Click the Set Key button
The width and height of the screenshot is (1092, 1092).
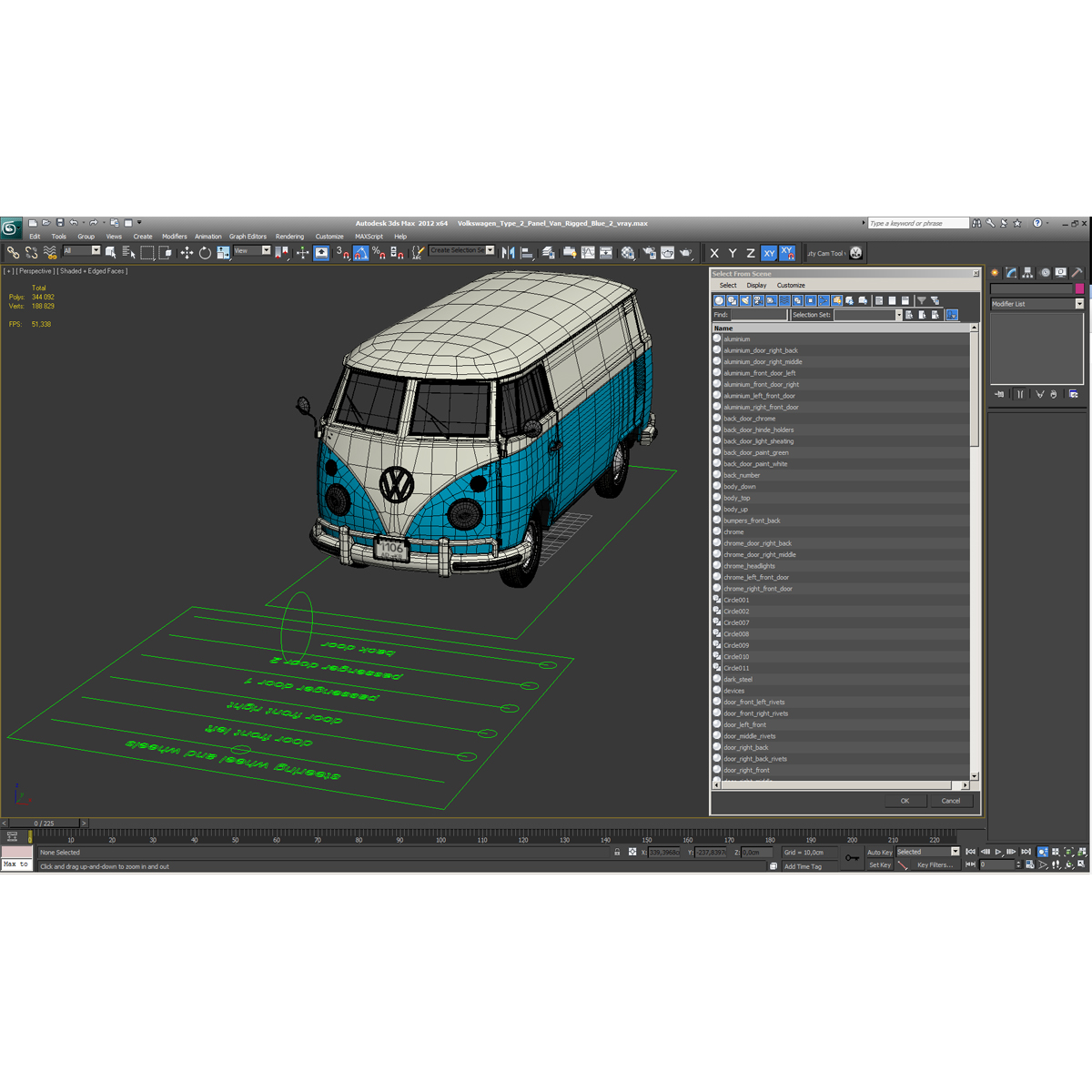(x=879, y=865)
